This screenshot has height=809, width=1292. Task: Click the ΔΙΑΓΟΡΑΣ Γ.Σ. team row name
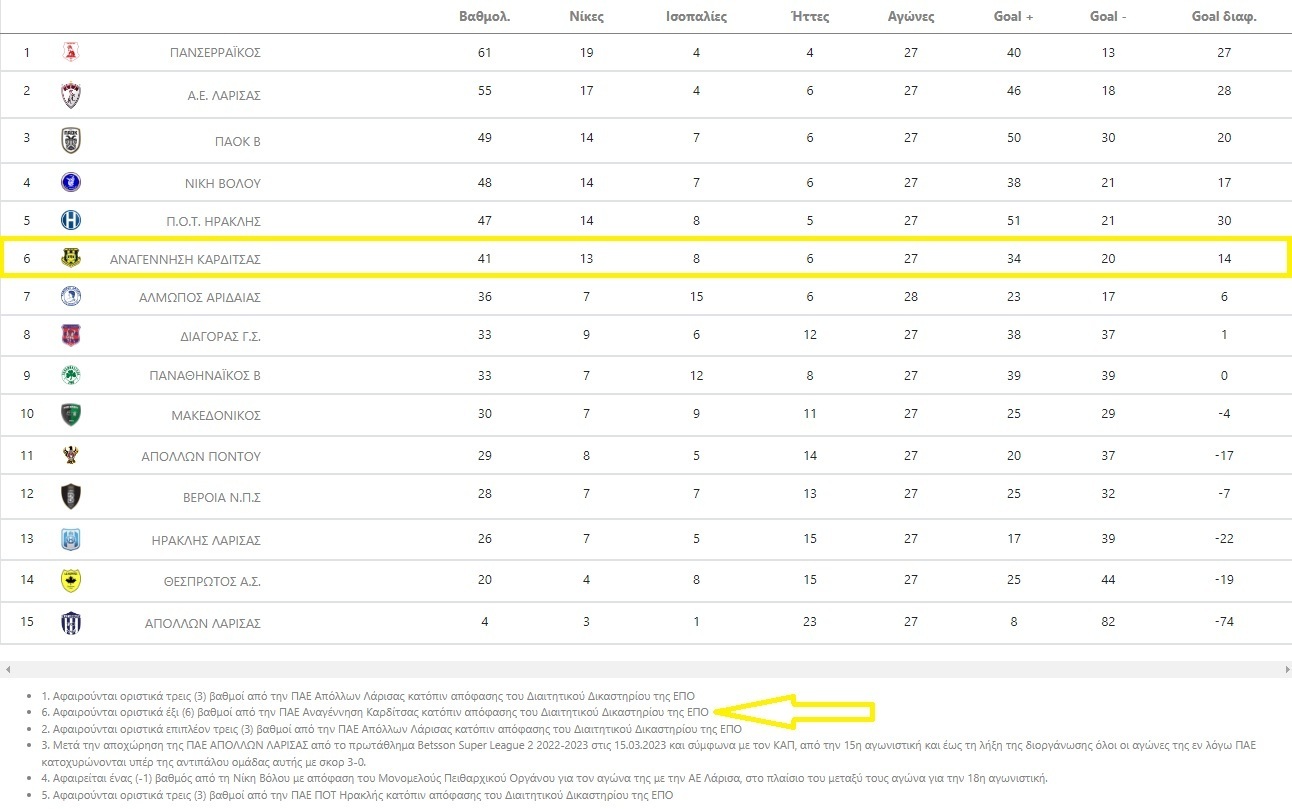coord(213,336)
